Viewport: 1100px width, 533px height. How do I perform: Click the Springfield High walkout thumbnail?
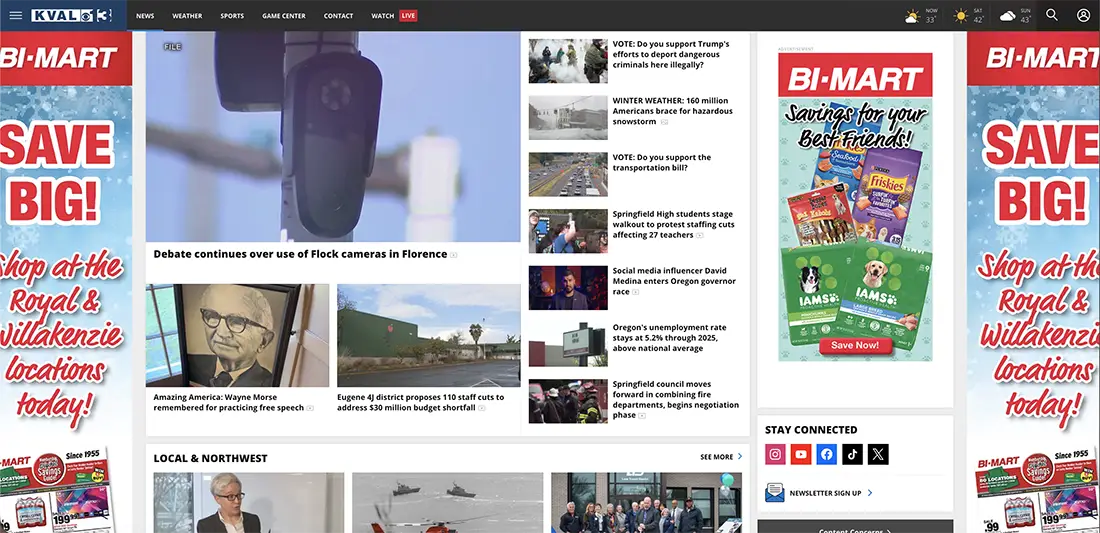tap(568, 231)
